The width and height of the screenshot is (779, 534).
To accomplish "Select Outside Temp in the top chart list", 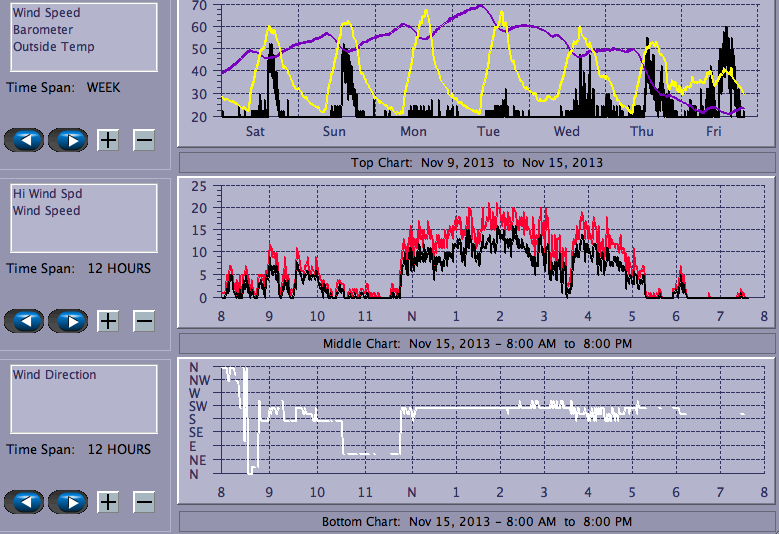I will pyautogui.click(x=53, y=47).
